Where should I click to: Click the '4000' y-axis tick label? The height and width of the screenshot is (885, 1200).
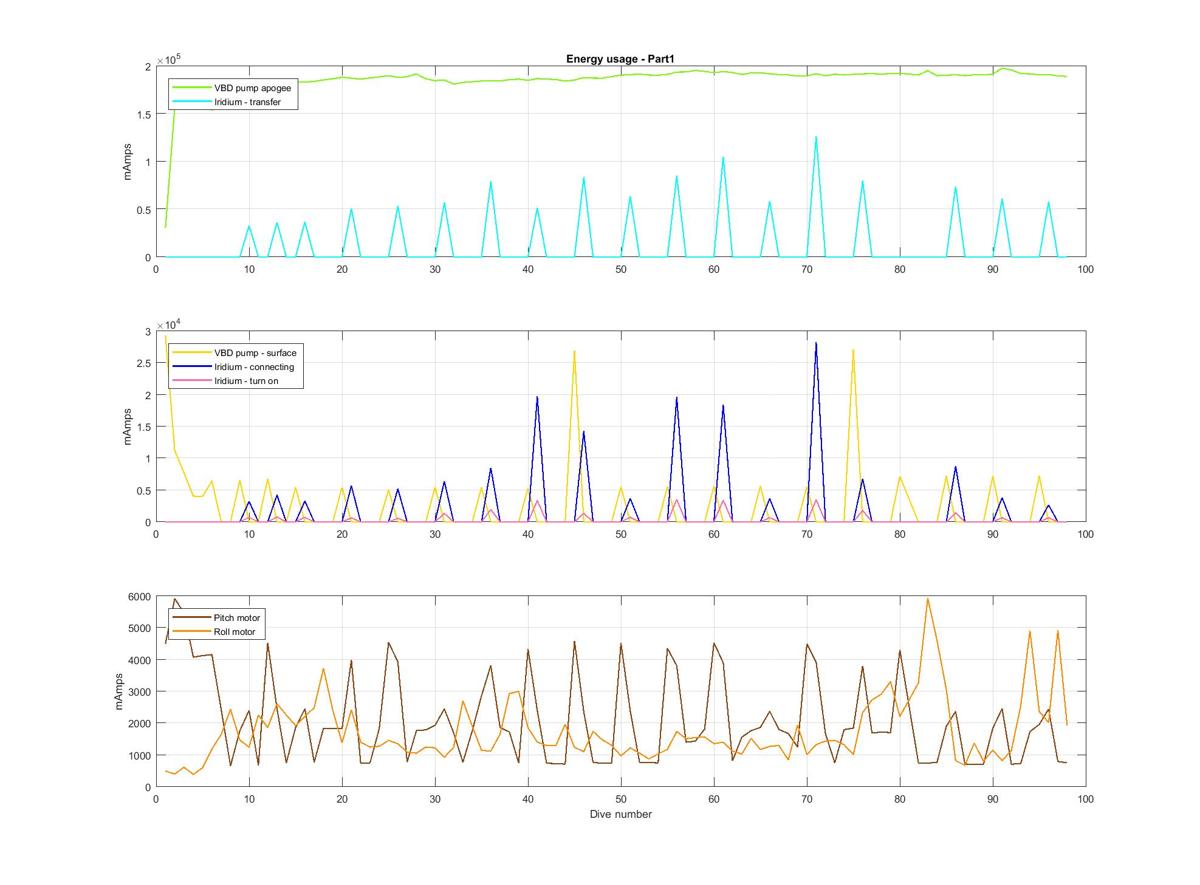(138, 660)
